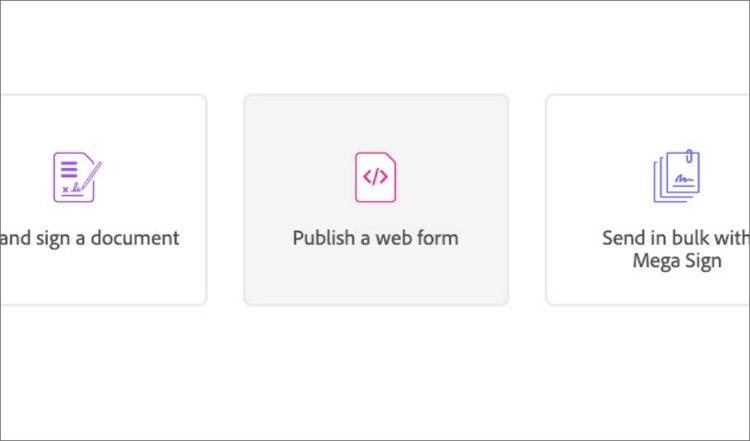The width and height of the screenshot is (750, 441).
Task: Select the gray-highlighted web form tile
Action: (375, 200)
